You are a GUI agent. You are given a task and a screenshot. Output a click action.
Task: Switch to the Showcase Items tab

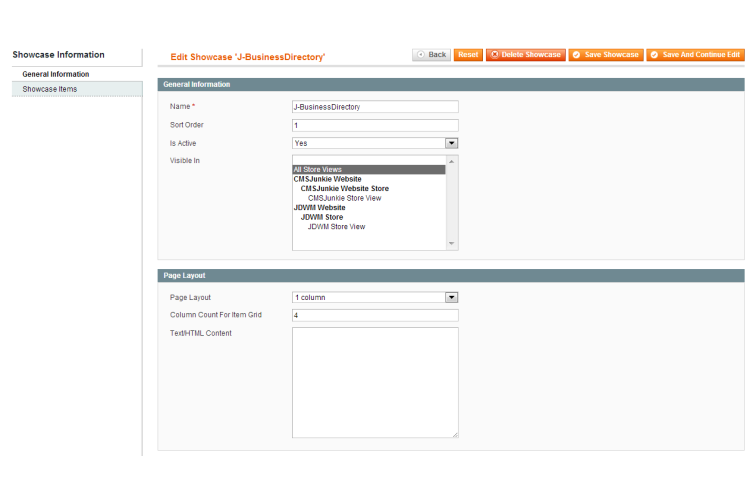pos(77,89)
